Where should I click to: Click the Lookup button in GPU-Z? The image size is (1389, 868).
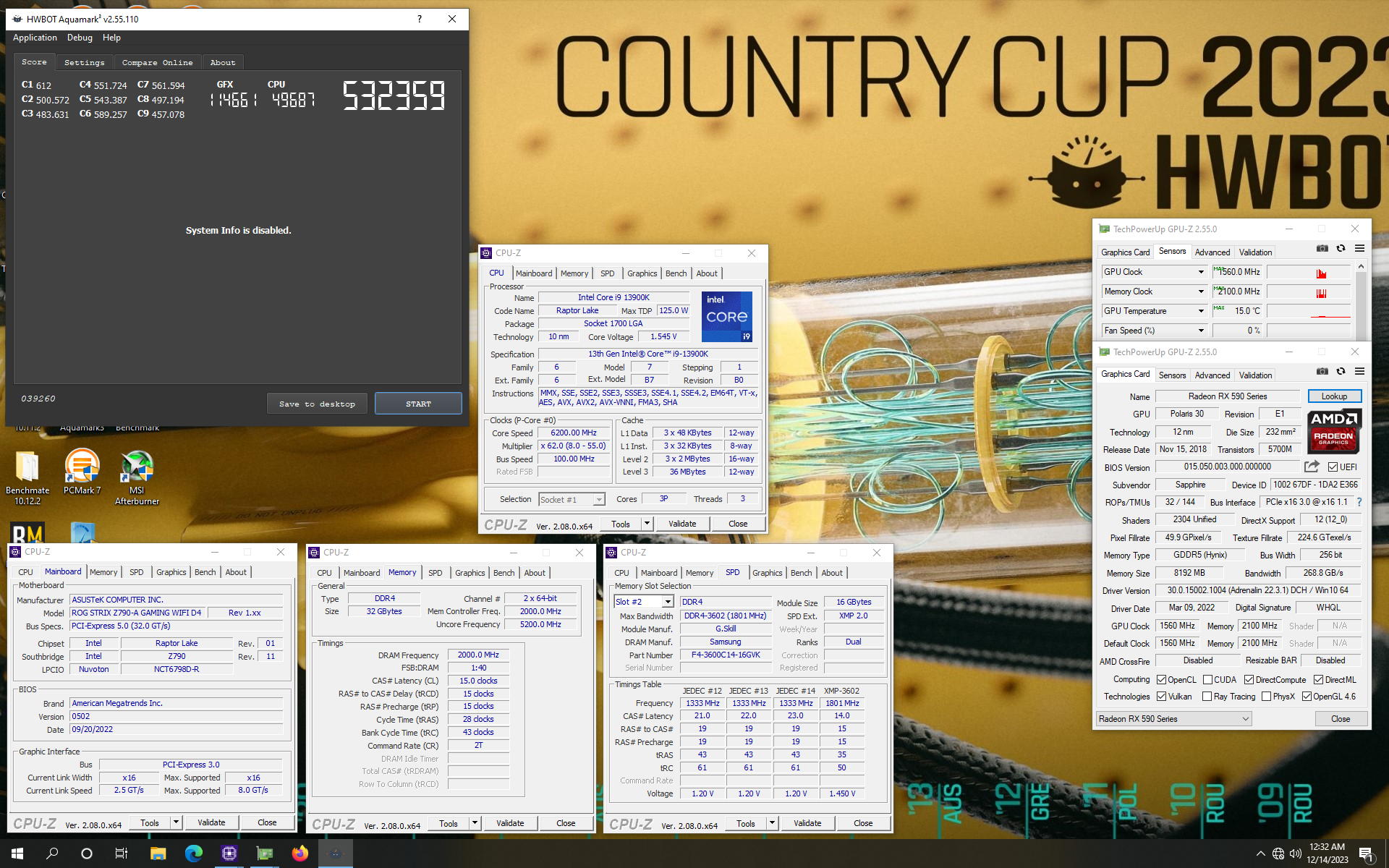[1334, 396]
